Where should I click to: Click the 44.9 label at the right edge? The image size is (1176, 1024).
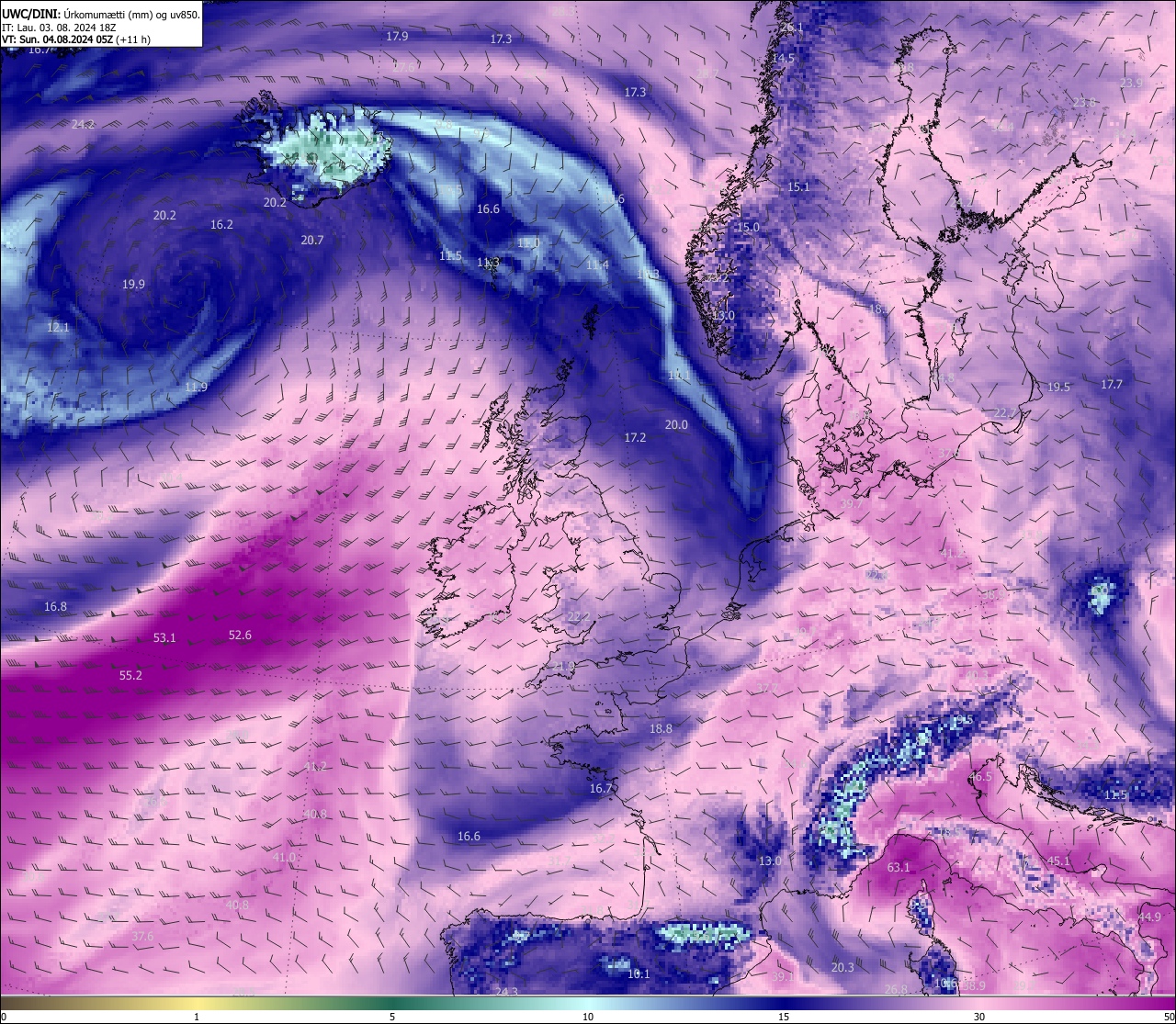click(1149, 917)
